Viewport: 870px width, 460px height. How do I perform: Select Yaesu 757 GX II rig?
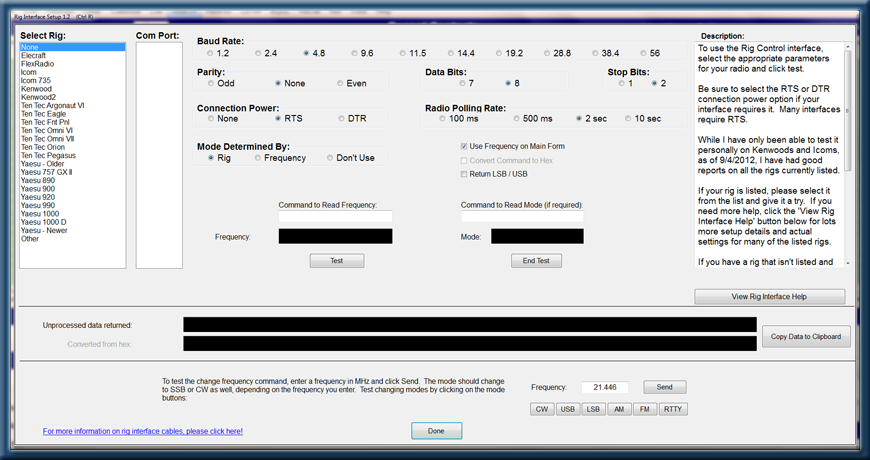click(73, 172)
